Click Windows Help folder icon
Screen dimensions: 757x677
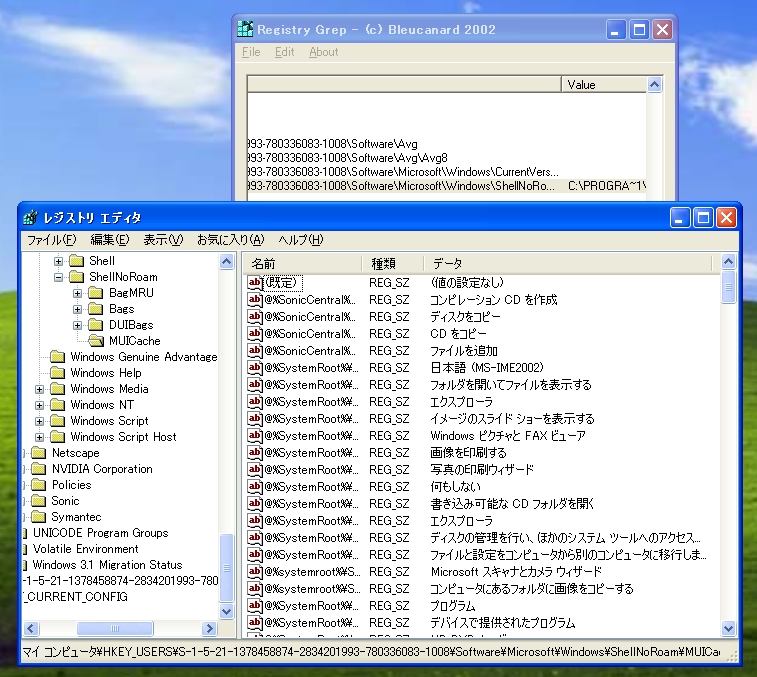click(x=57, y=373)
